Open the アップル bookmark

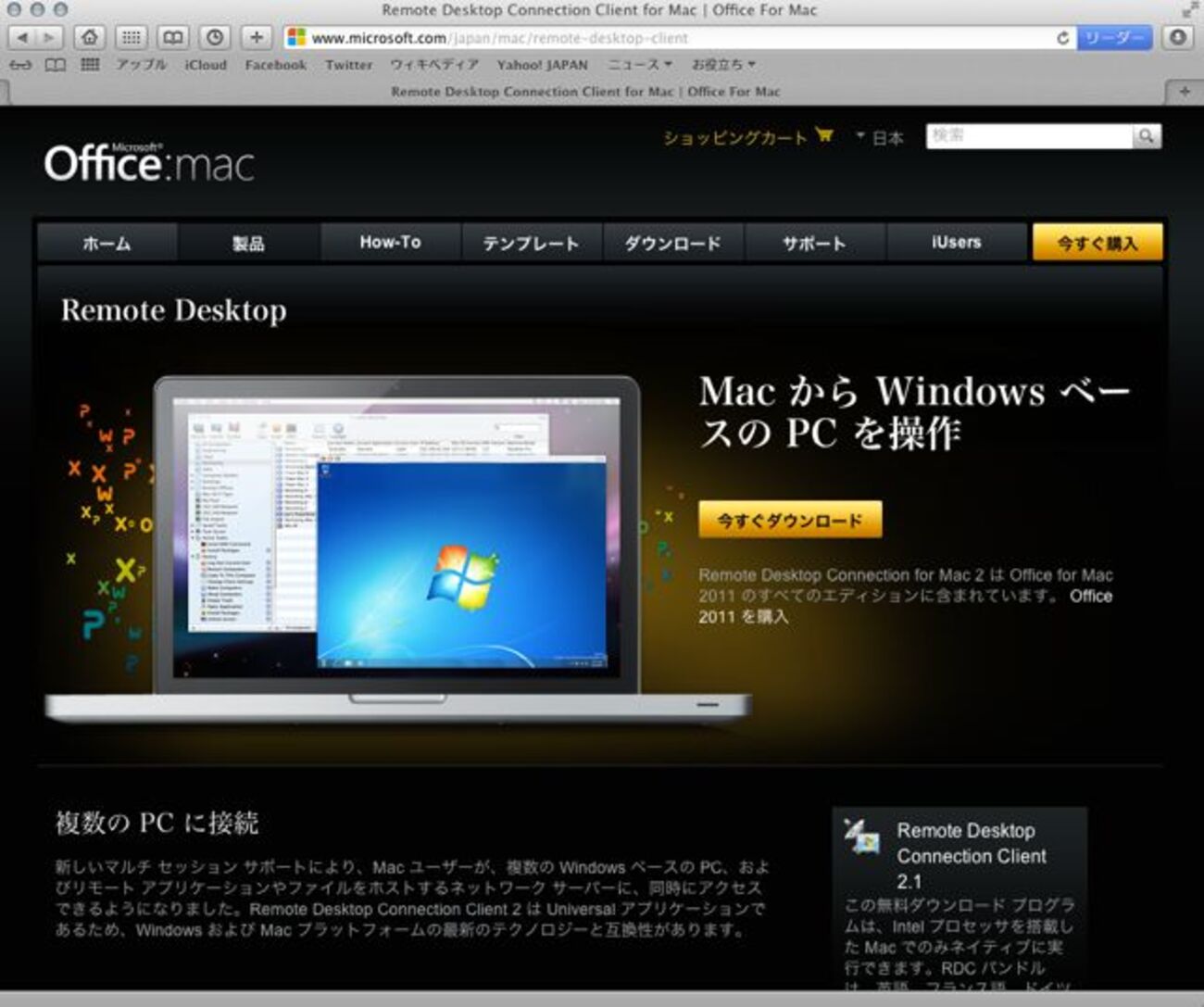click(x=141, y=65)
